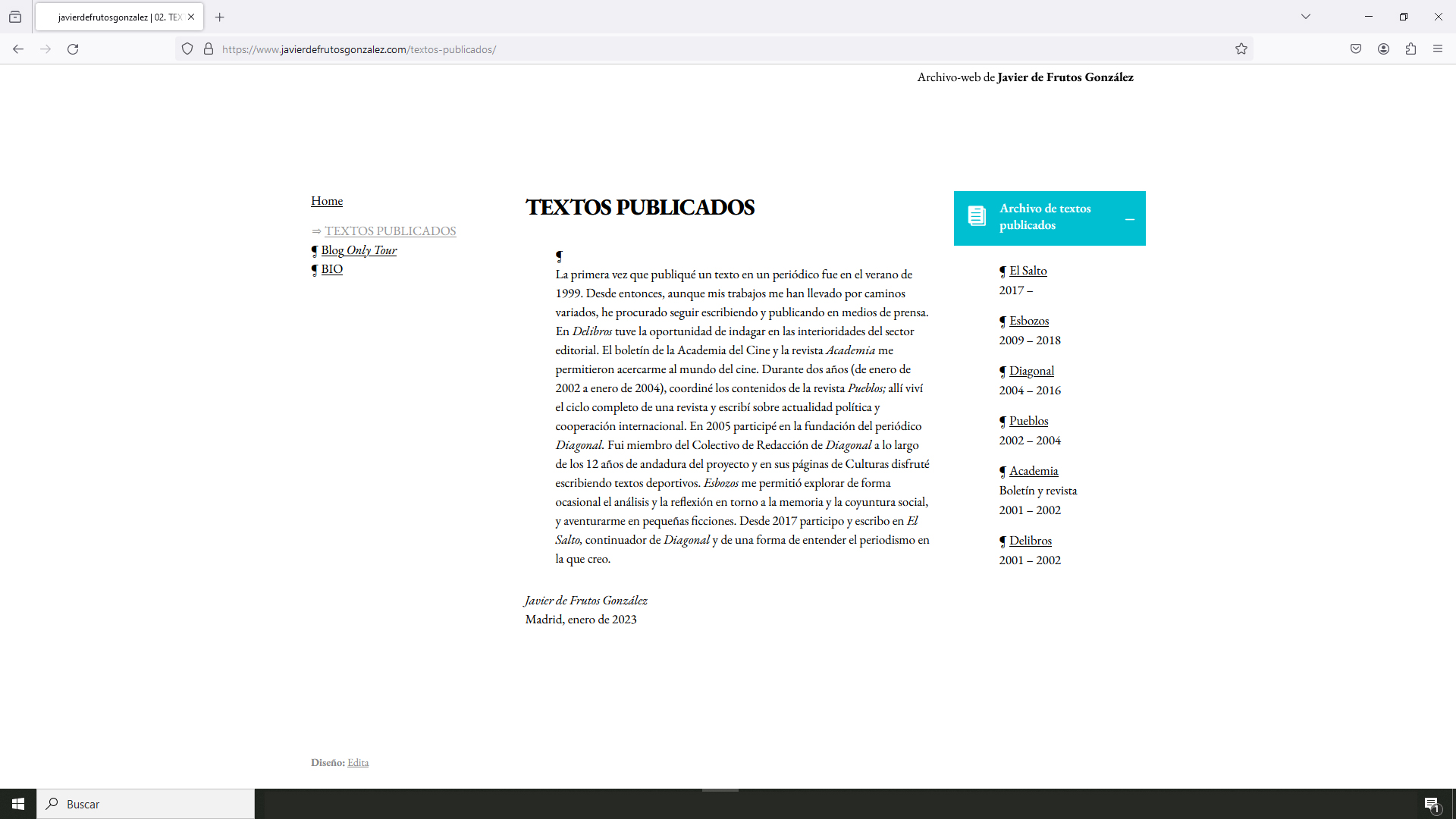Open Firefox account icon
This screenshot has width=1456, height=819.
pos(1383,49)
